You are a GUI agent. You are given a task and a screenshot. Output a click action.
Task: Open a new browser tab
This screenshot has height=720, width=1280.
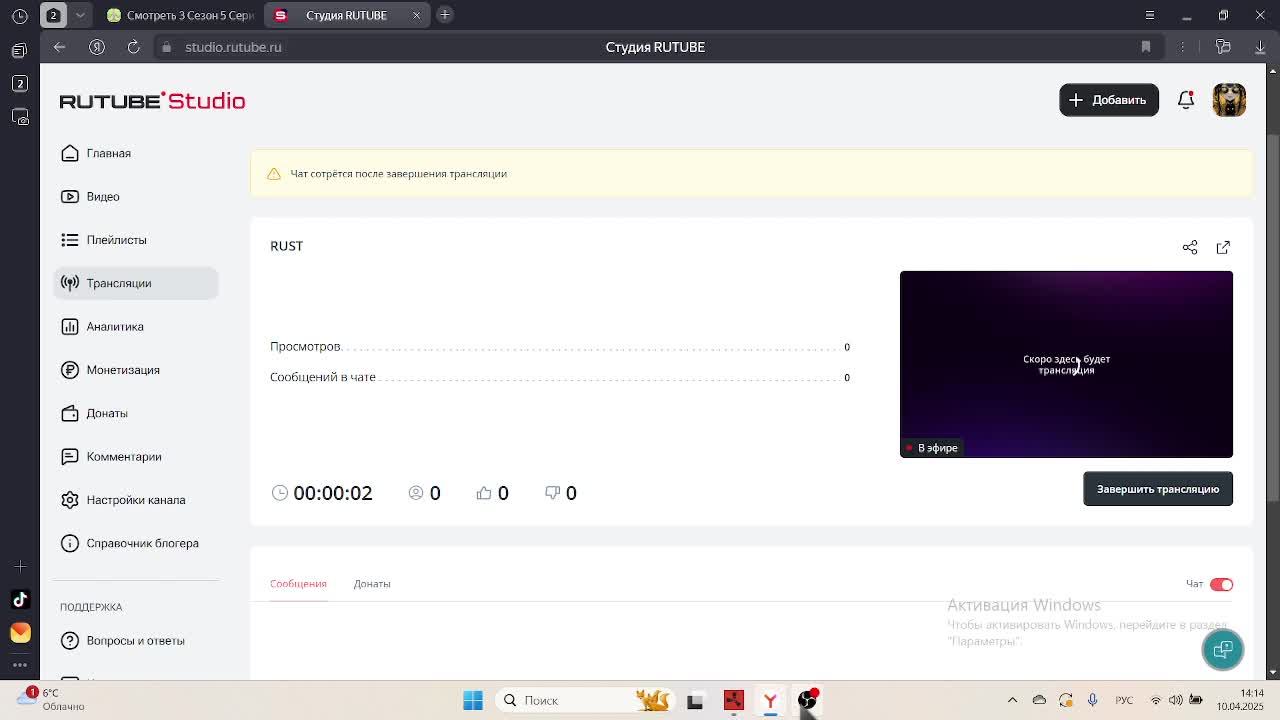coord(445,15)
